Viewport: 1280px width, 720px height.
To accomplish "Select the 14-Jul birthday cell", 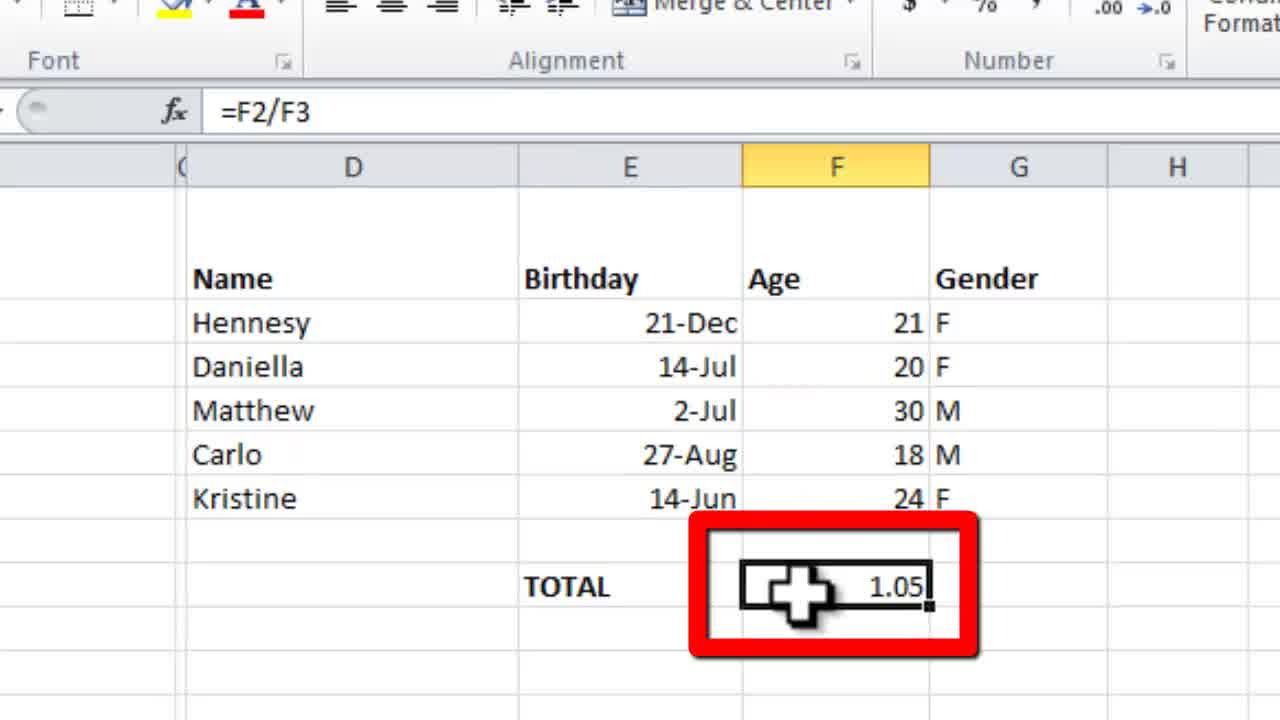I will (630, 366).
